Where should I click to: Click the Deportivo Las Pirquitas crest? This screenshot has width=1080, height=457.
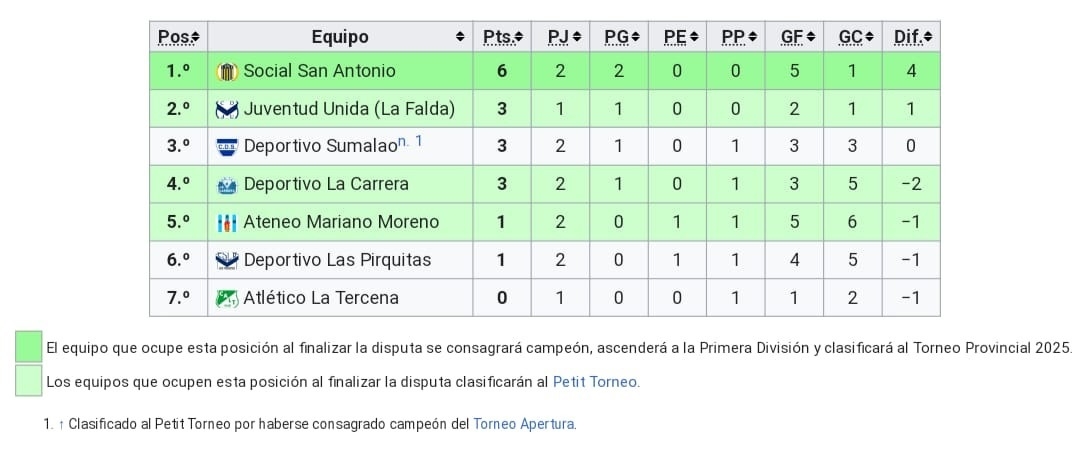pyautogui.click(x=227, y=261)
